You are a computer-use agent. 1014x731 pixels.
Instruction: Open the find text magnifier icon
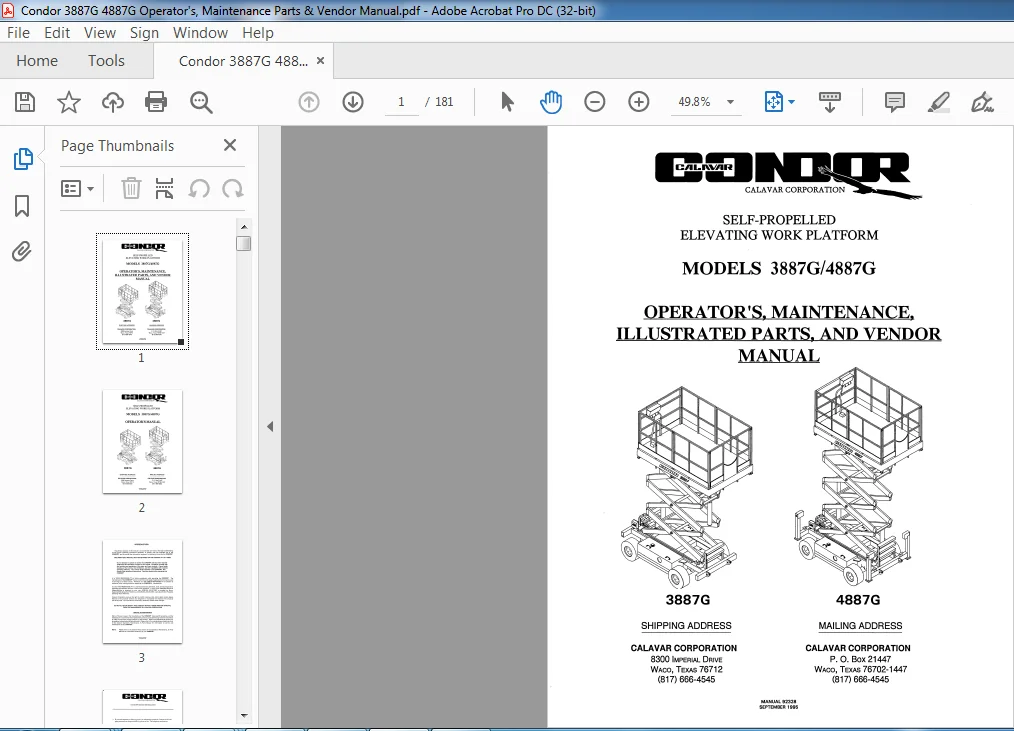tap(201, 102)
